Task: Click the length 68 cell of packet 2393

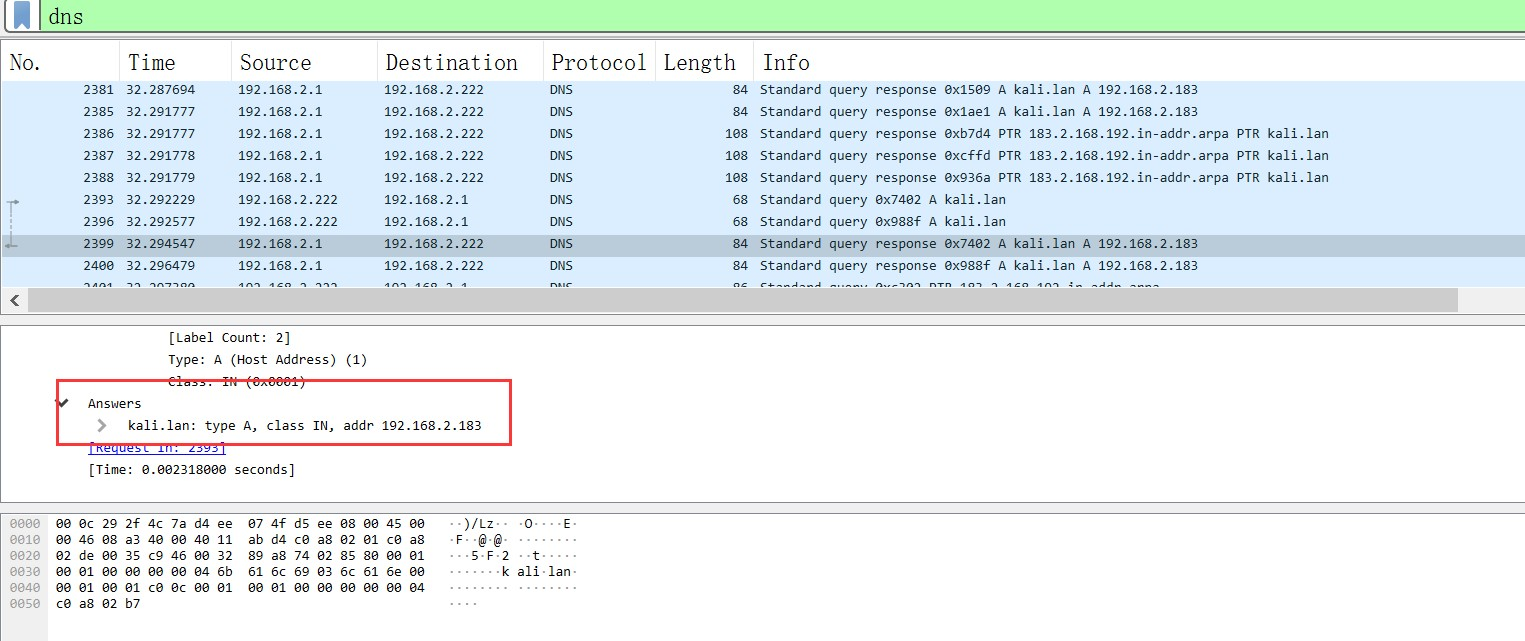Action: 738,200
